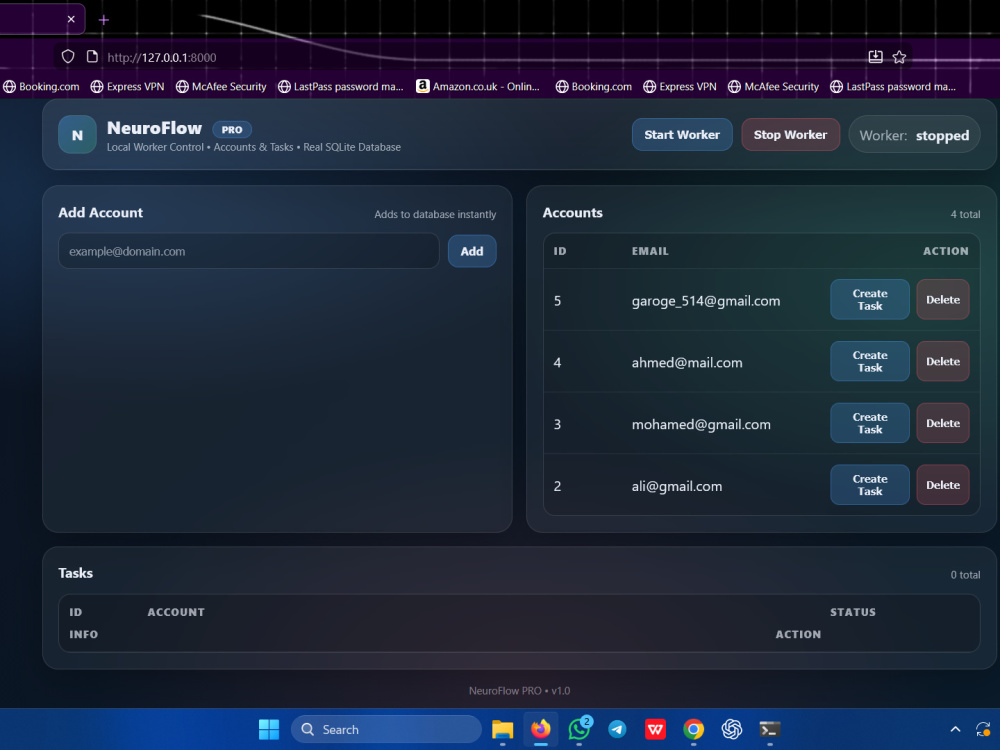Open the first Booking.com bookmark
Image resolution: width=1000 pixels, height=750 pixels.
point(41,87)
